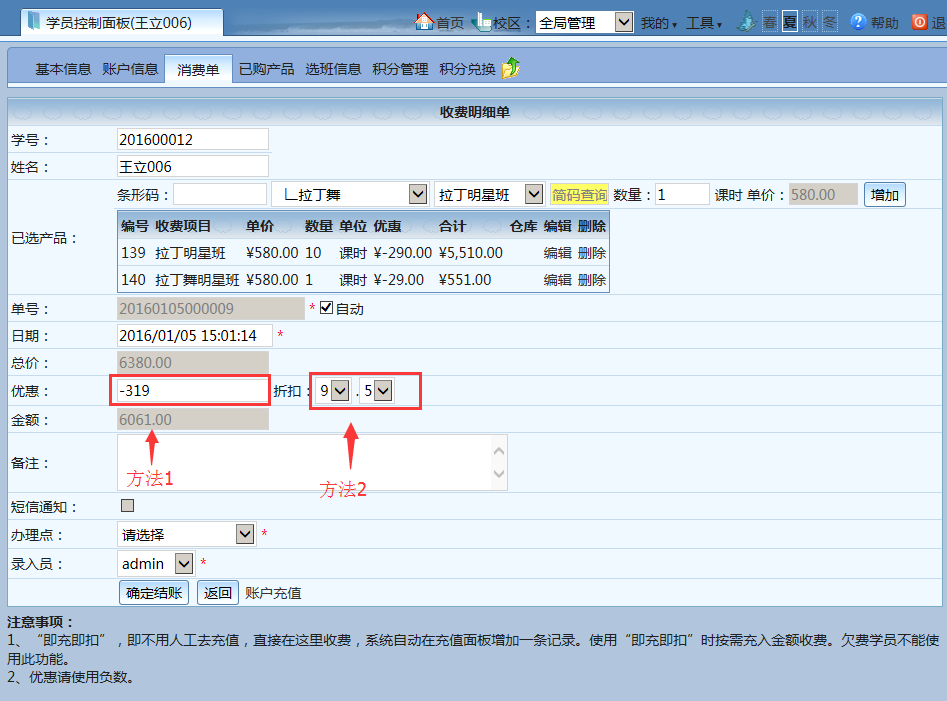Open the 录入员 admin dropdown
The image size is (947, 701).
(155, 563)
